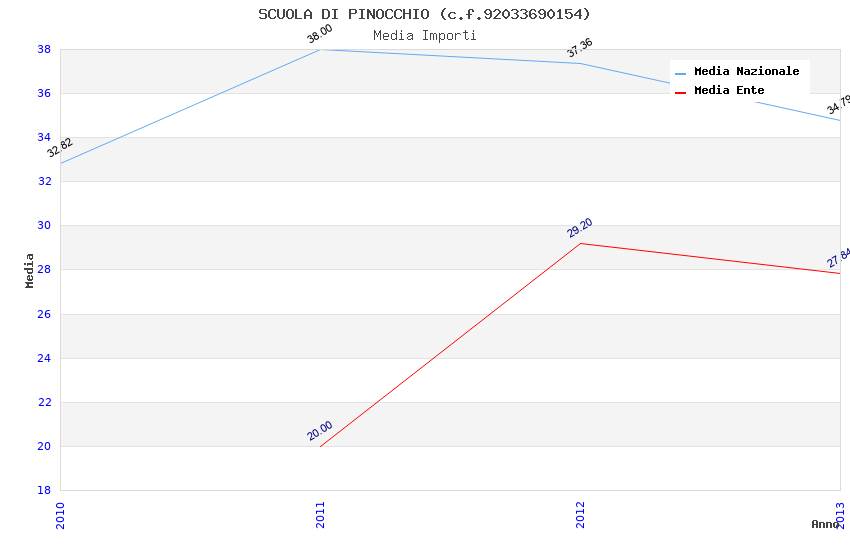Select the Media Nazionale legend label
This screenshot has width=850, height=550.
[746, 72]
